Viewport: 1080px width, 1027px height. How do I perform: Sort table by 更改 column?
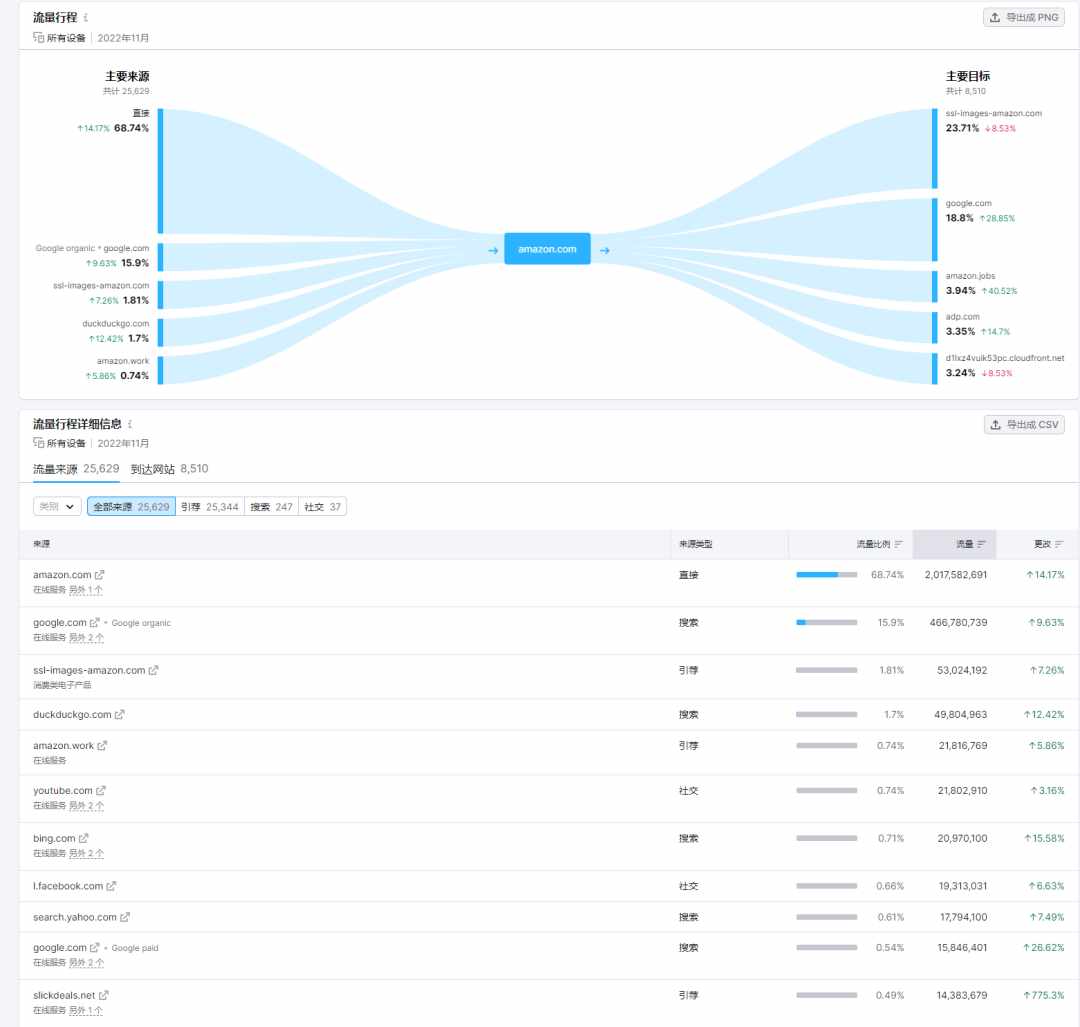coord(1048,544)
